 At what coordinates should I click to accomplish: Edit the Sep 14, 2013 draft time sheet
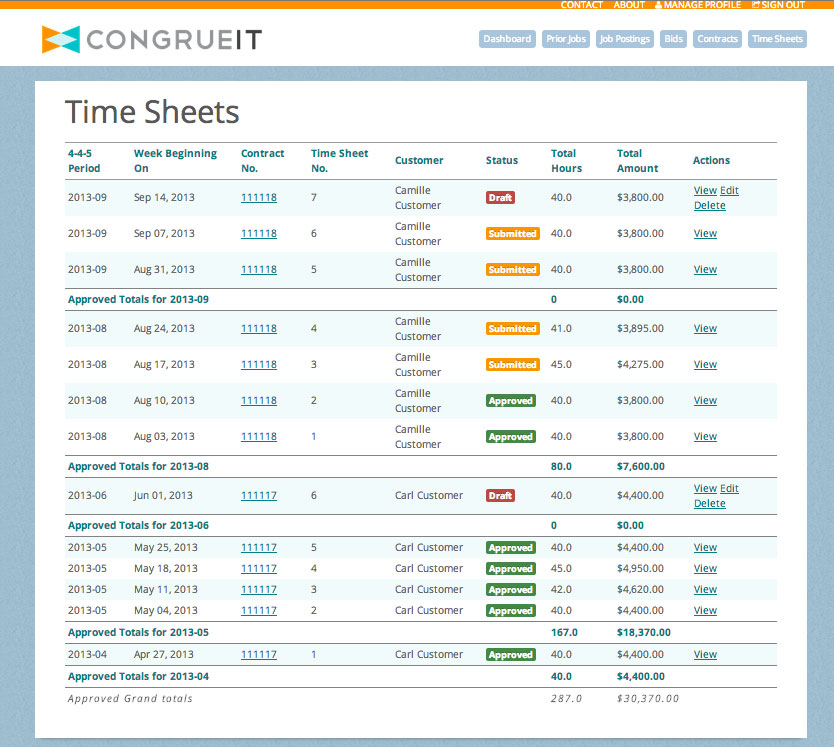click(729, 190)
